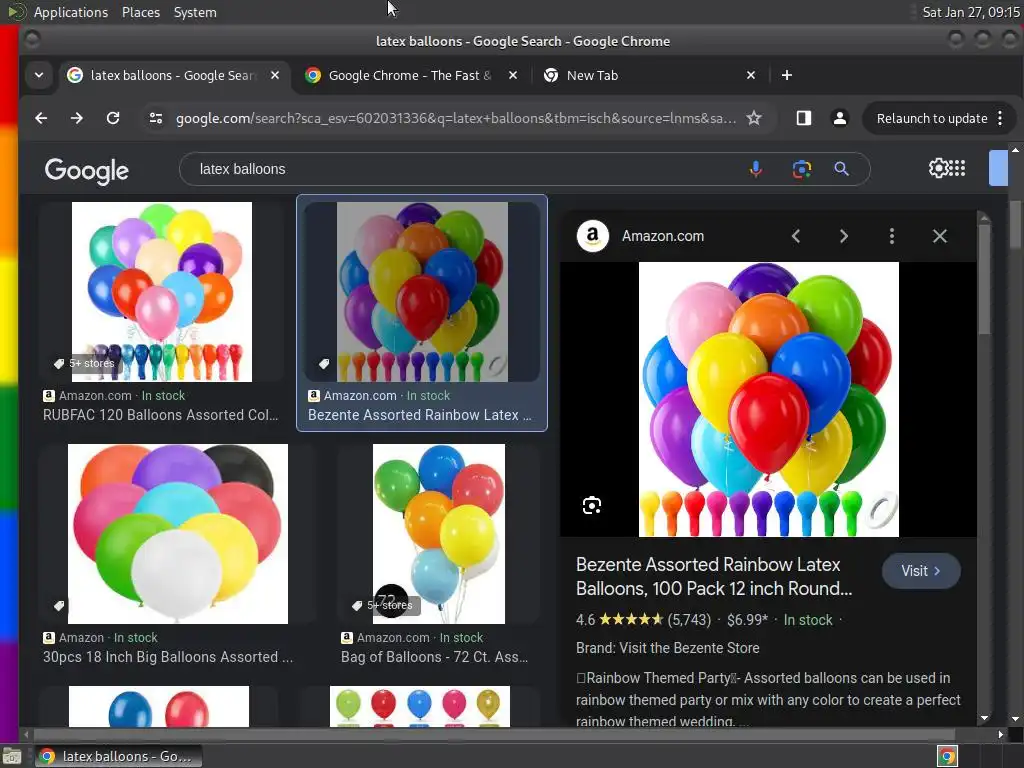Screen dimensions: 1024x768
Task: Close the latex balloons search tab
Action: 275,75
